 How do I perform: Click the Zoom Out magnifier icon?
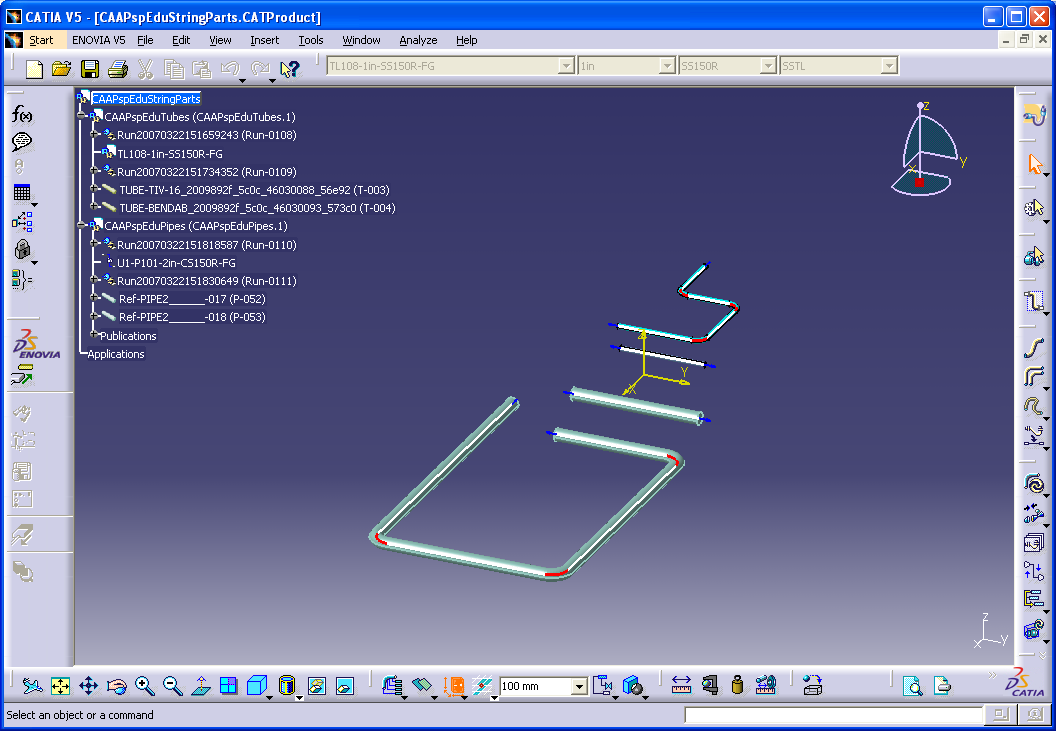pyautogui.click(x=173, y=686)
